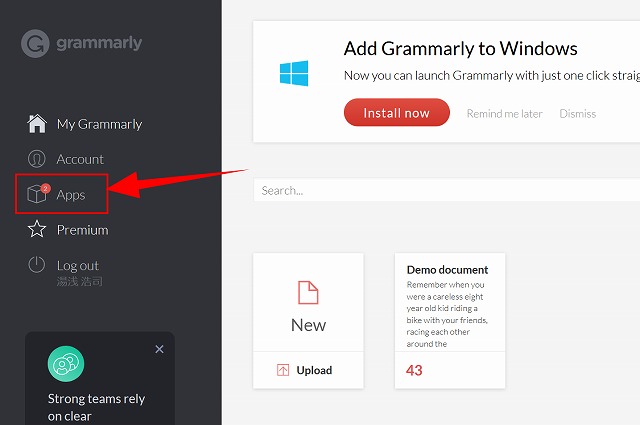640x425 pixels.
Task: Click the Upload button
Action: [x=308, y=370]
